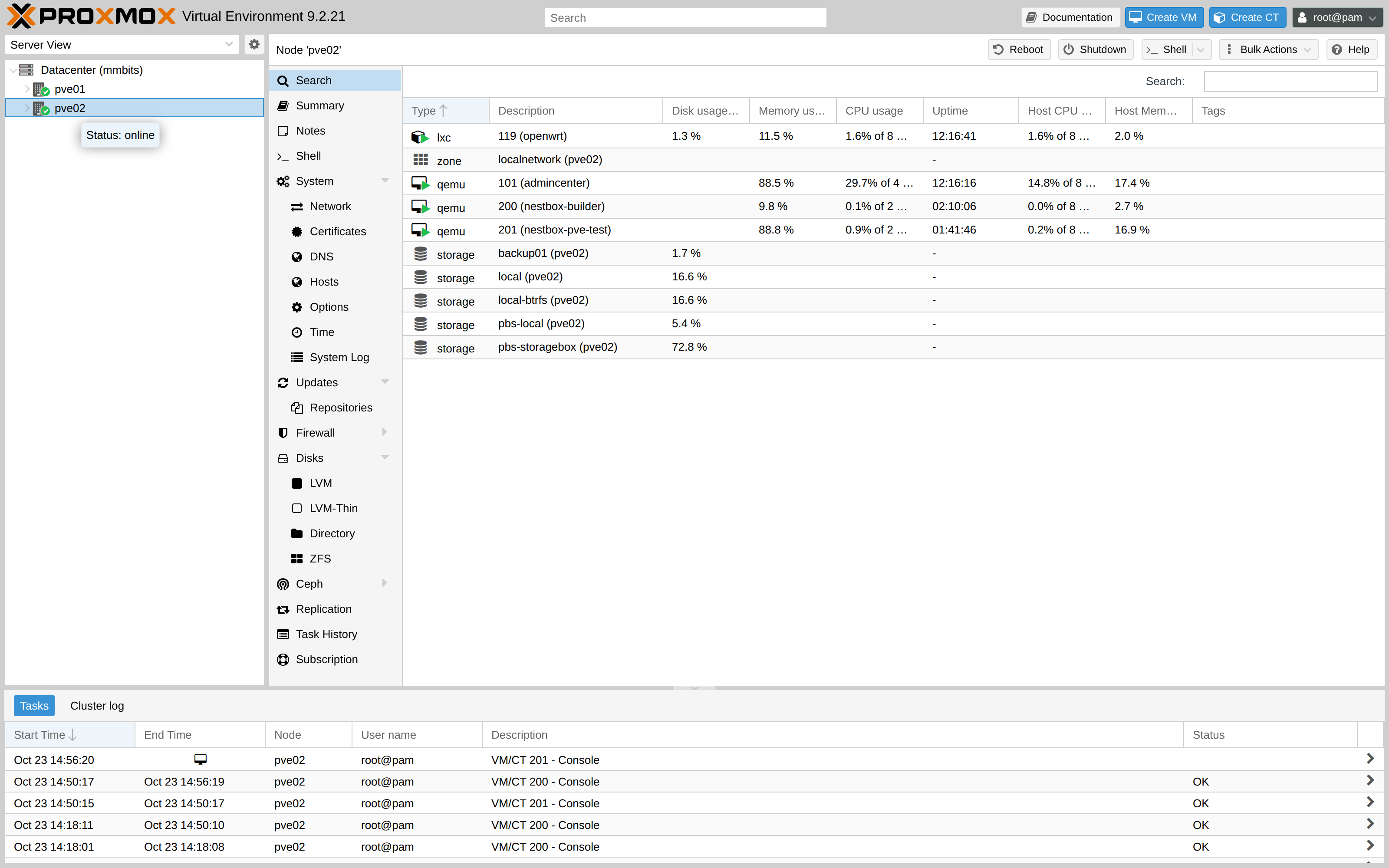Image resolution: width=1389 pixels, height=868 pixels.
Task: Open the Hosts menu item
Action: 335,282
